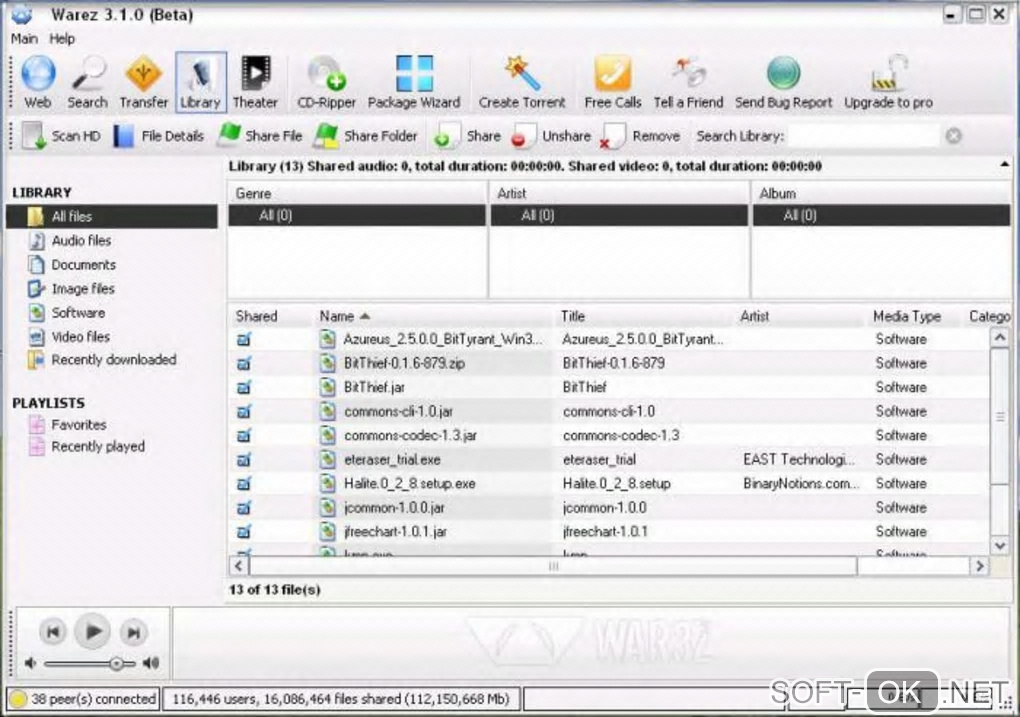Select the Library toolbar button

click(200, 82)
